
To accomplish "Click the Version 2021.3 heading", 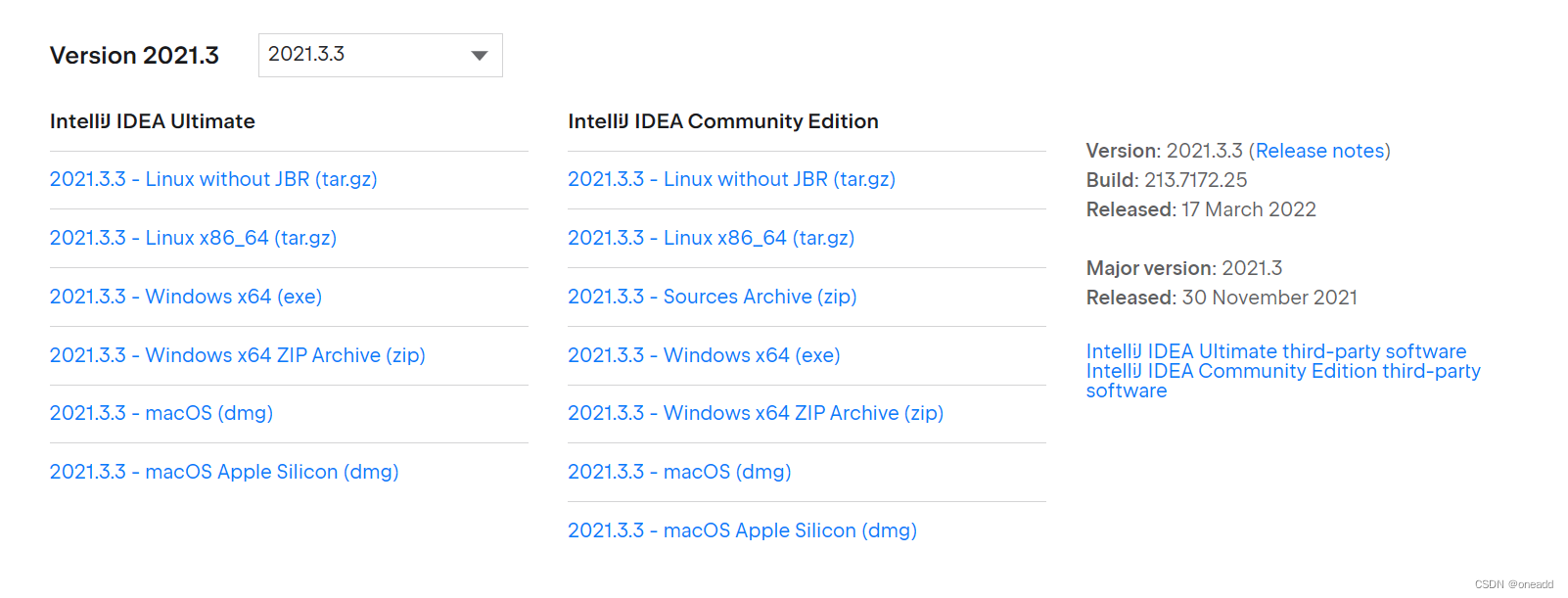I will pyautogui.click(x=134, y=56).
